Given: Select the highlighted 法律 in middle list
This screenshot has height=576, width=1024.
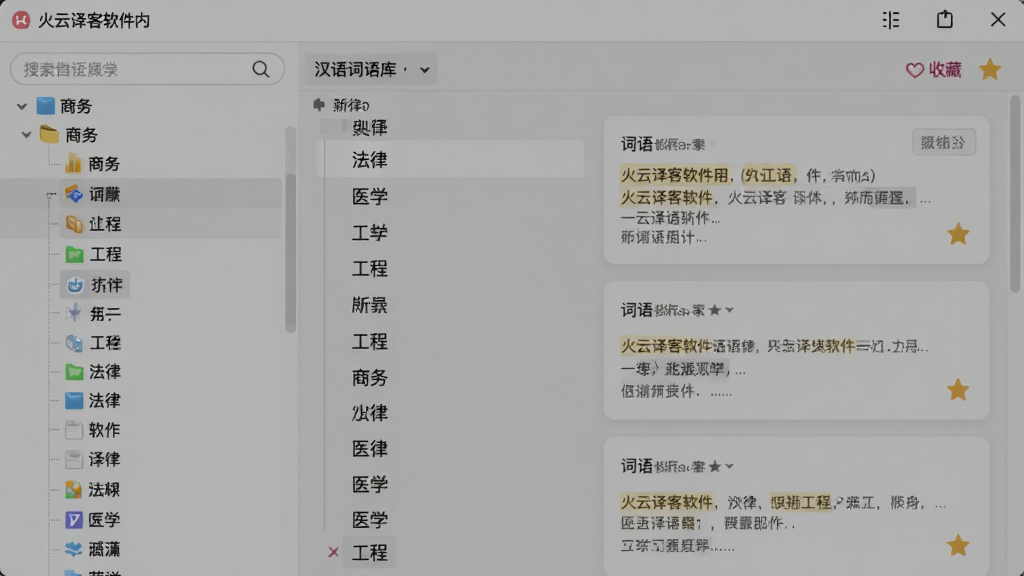Looking at the screenshot, I should click(451, 159).
